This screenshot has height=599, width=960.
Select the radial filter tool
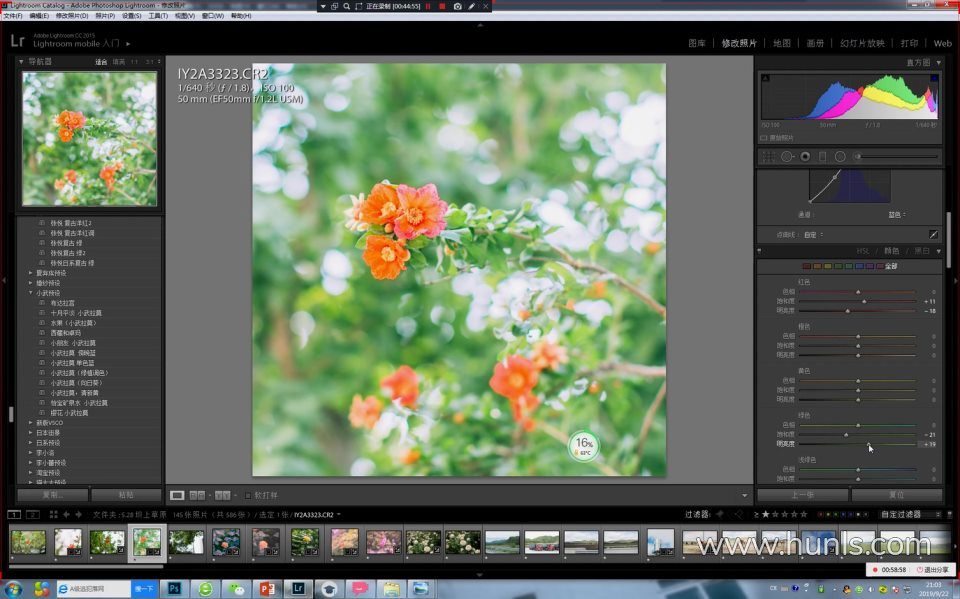coord(840,157)
